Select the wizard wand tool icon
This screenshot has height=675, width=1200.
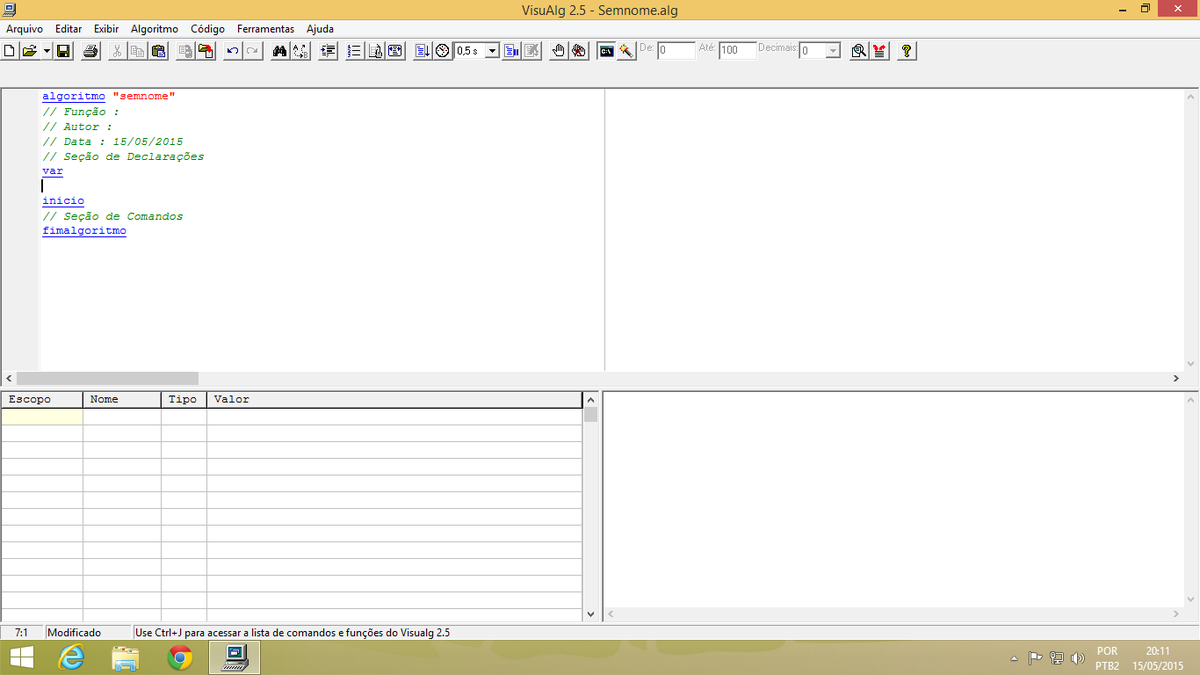pos(625,50)
